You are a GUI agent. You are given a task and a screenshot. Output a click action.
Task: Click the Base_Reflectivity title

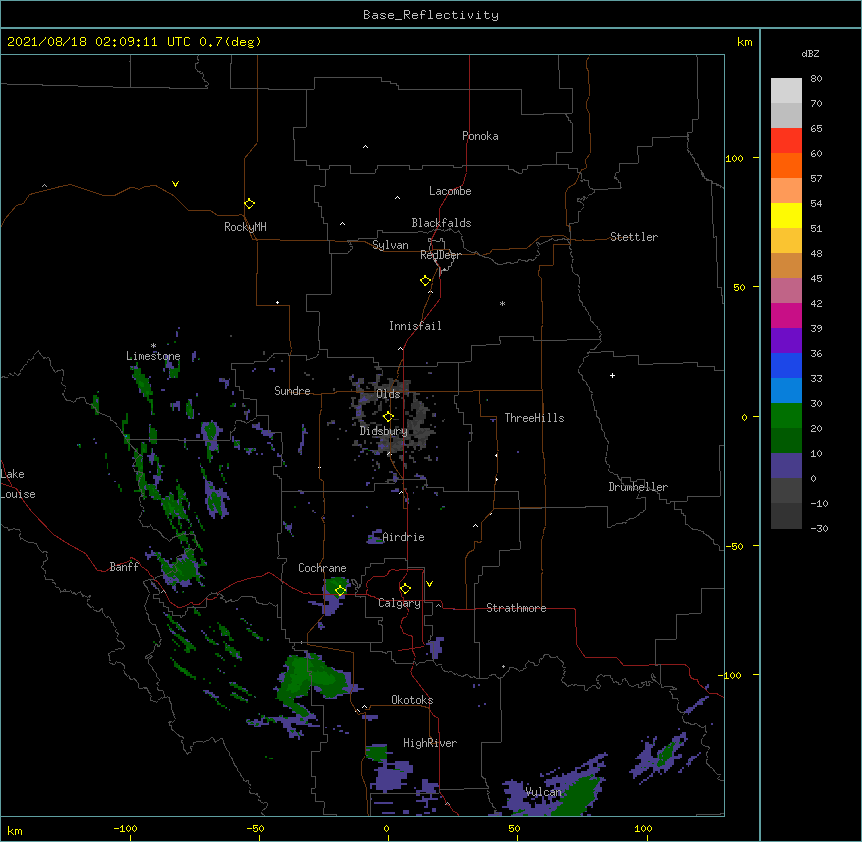click(x=431, y=15)
